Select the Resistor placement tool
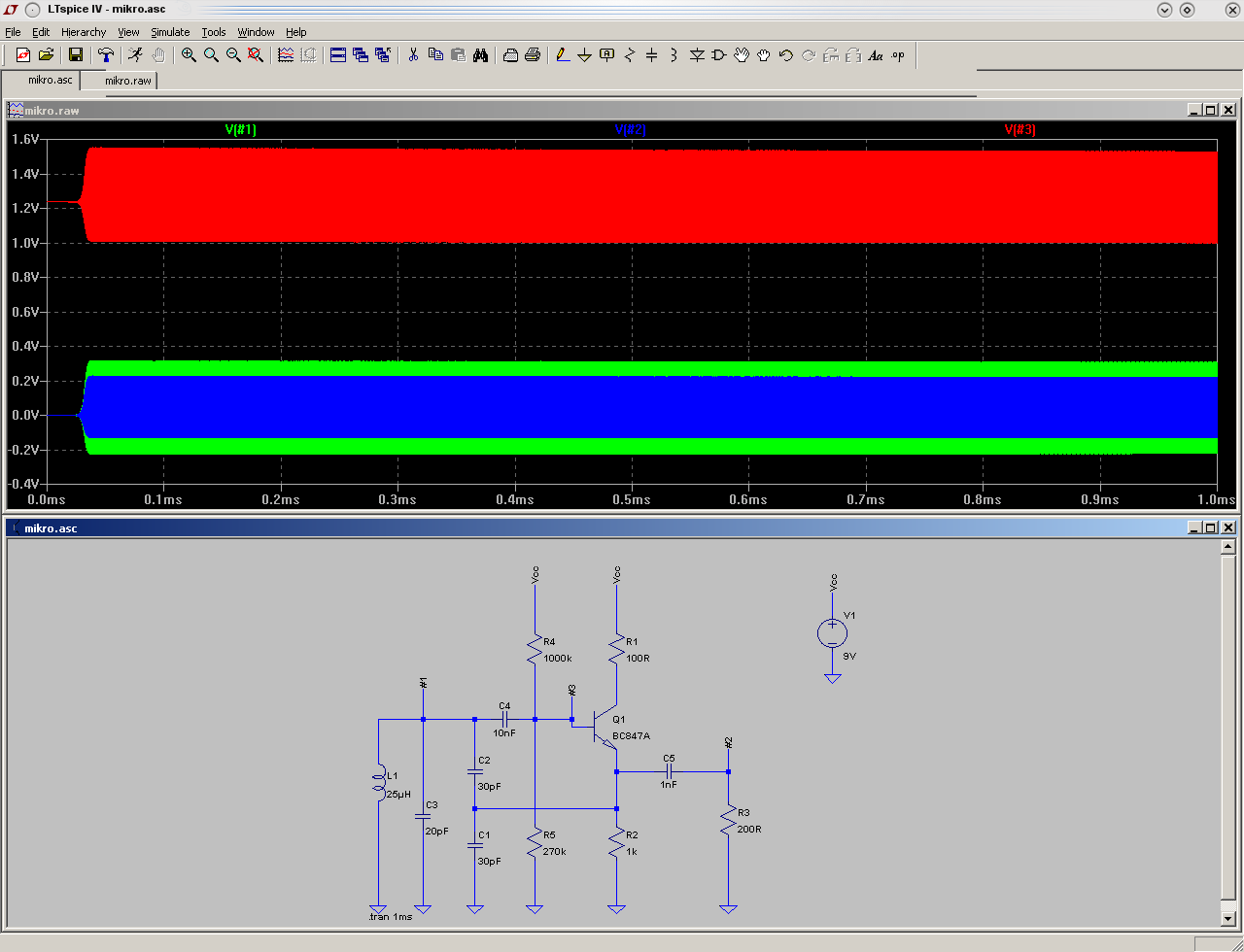The width and height of the screenshot is (1244, 952). 630,55
